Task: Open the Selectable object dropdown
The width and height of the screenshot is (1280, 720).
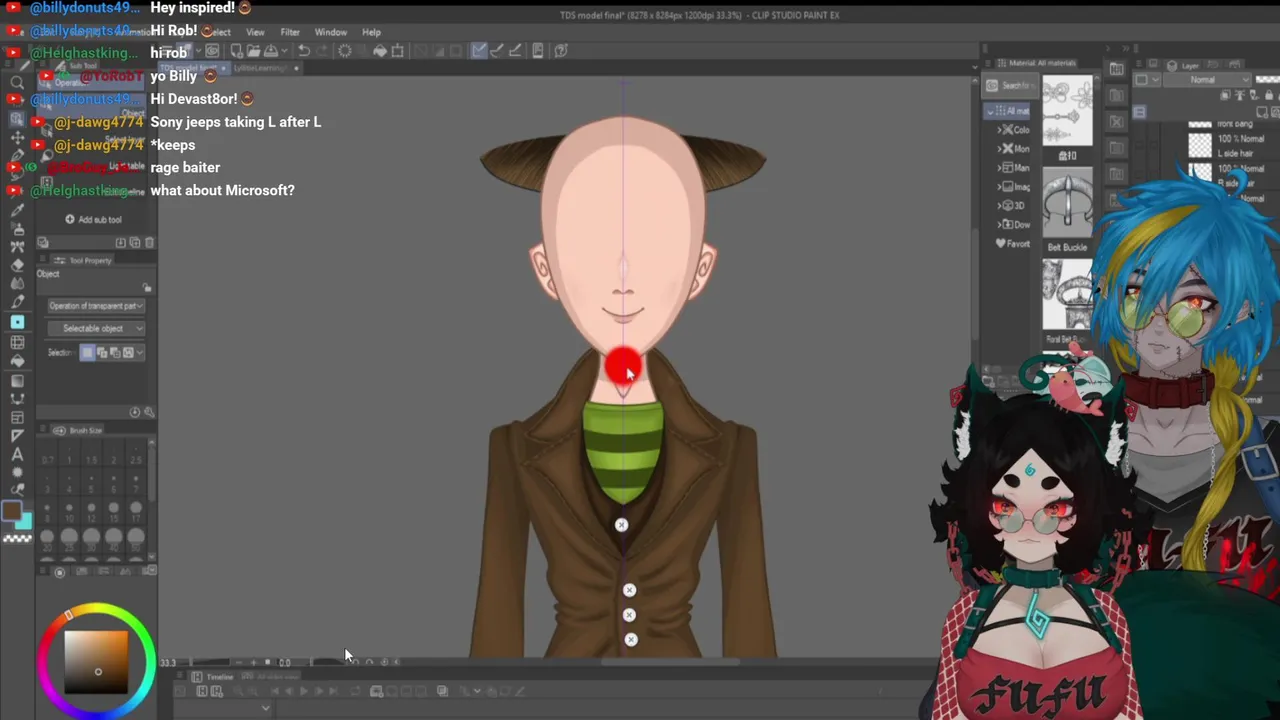Action: (96, 328)
